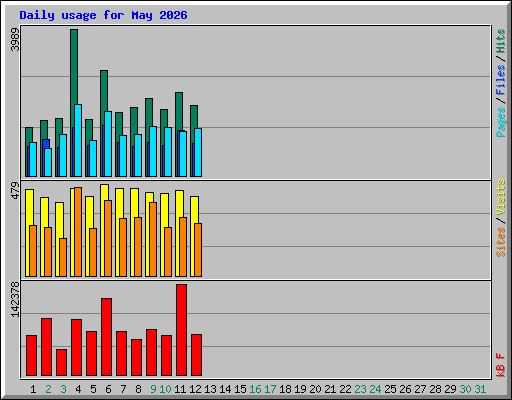Click the Pages legend label
This screenshot has width=512, height=400.
coord(500,122)
